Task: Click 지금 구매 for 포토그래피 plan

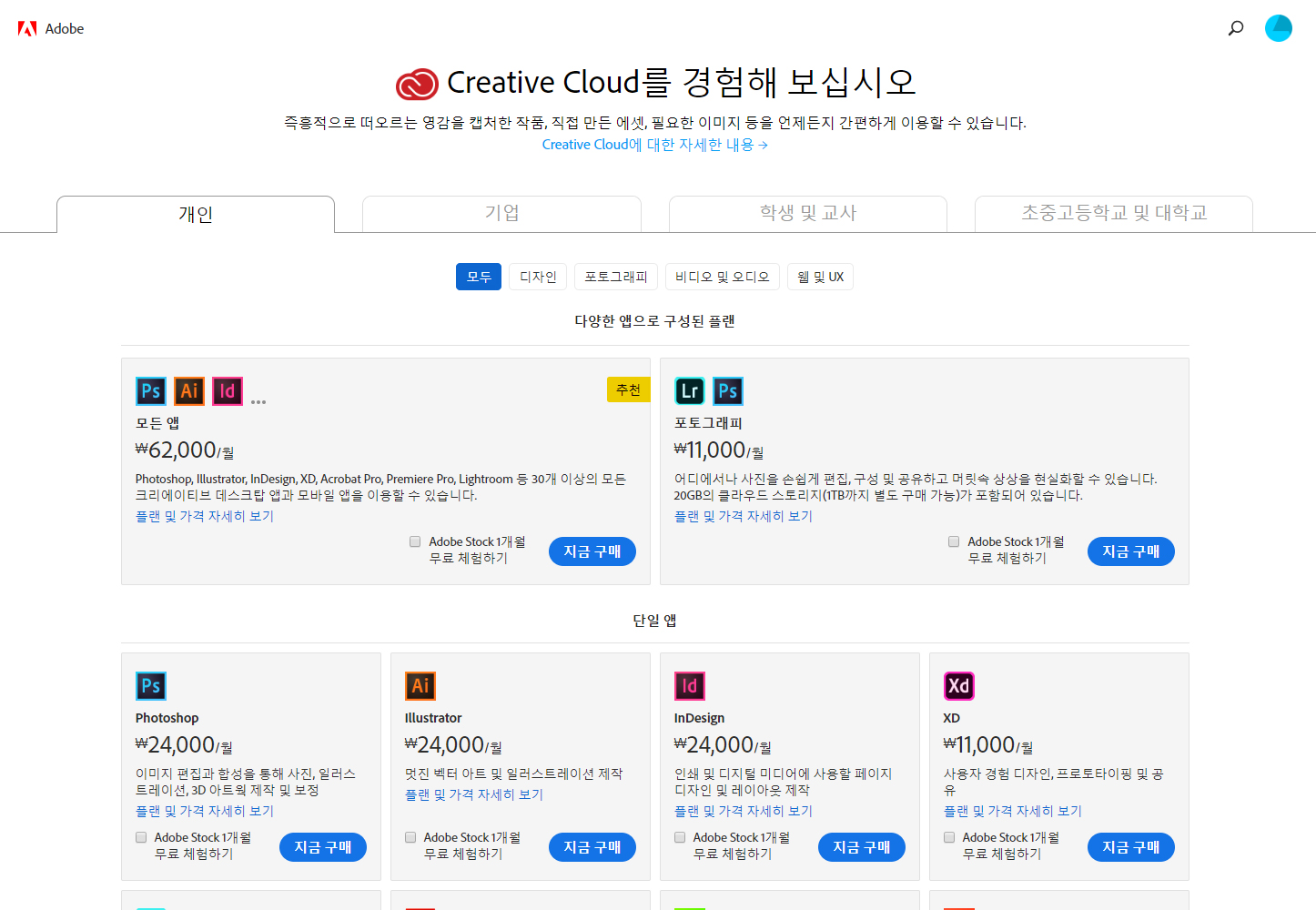Action: (1131, 551)
